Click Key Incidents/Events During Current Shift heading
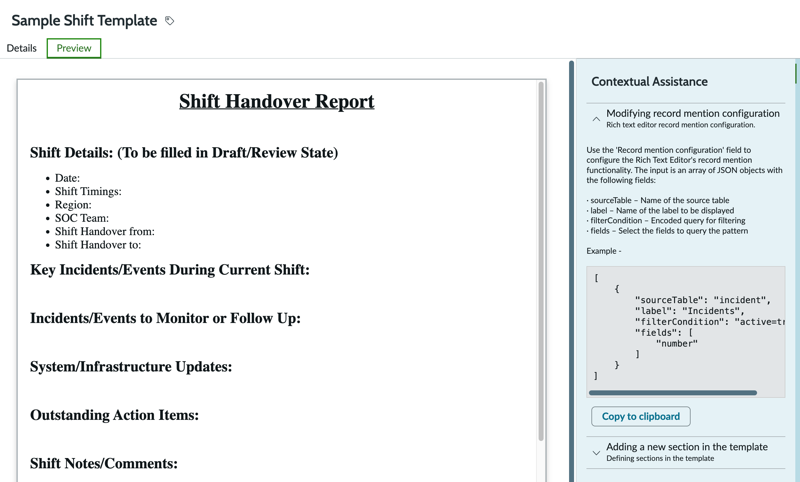This screenshot has height=482, width=800. (x=170, y=269)
